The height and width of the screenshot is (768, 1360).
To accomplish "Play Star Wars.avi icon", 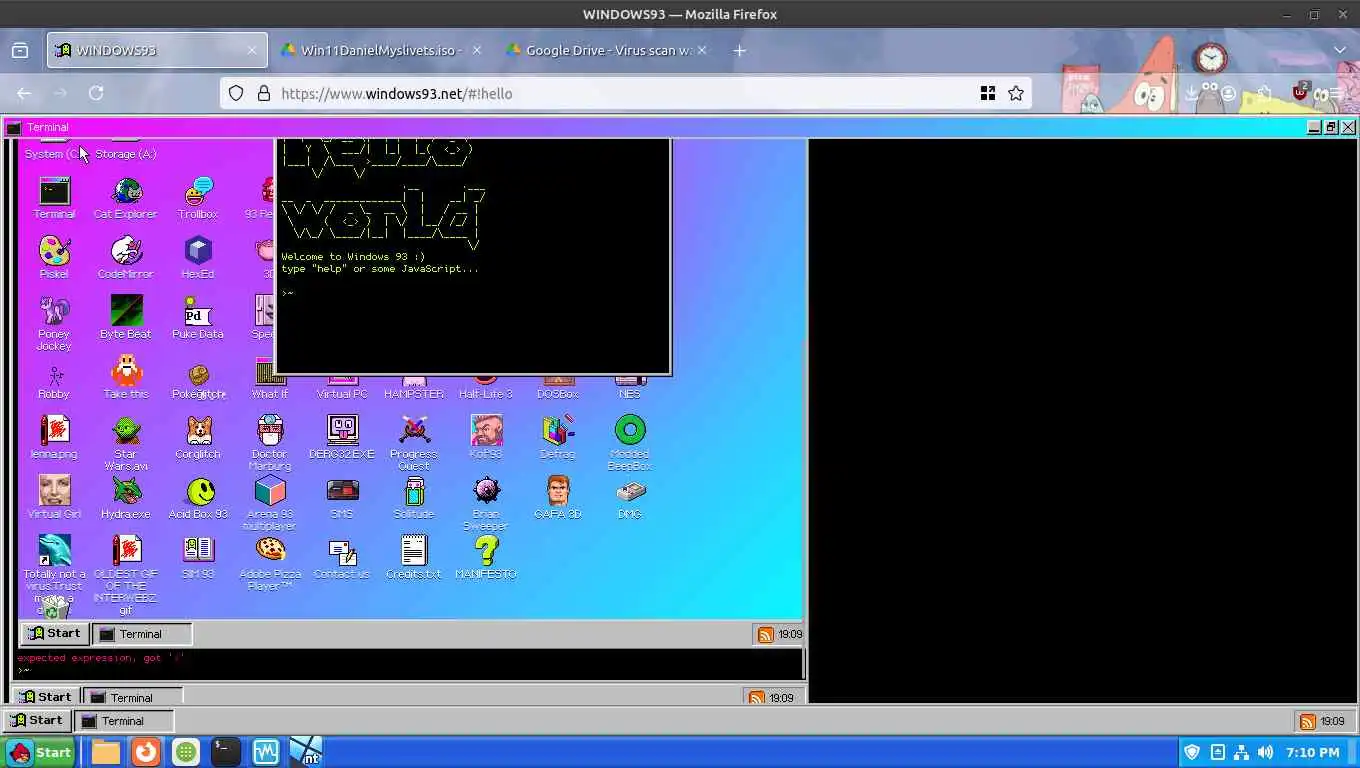I will (x=126, y=443).
